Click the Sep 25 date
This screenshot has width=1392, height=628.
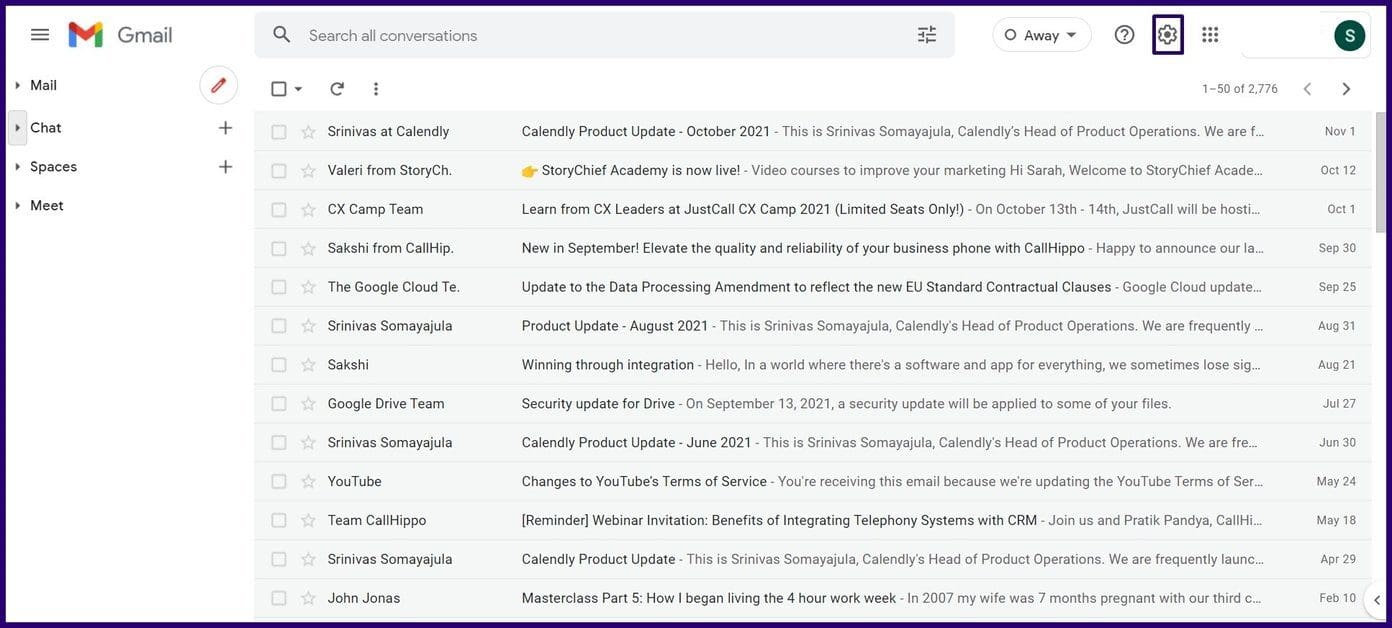(x=1337, y=287)
